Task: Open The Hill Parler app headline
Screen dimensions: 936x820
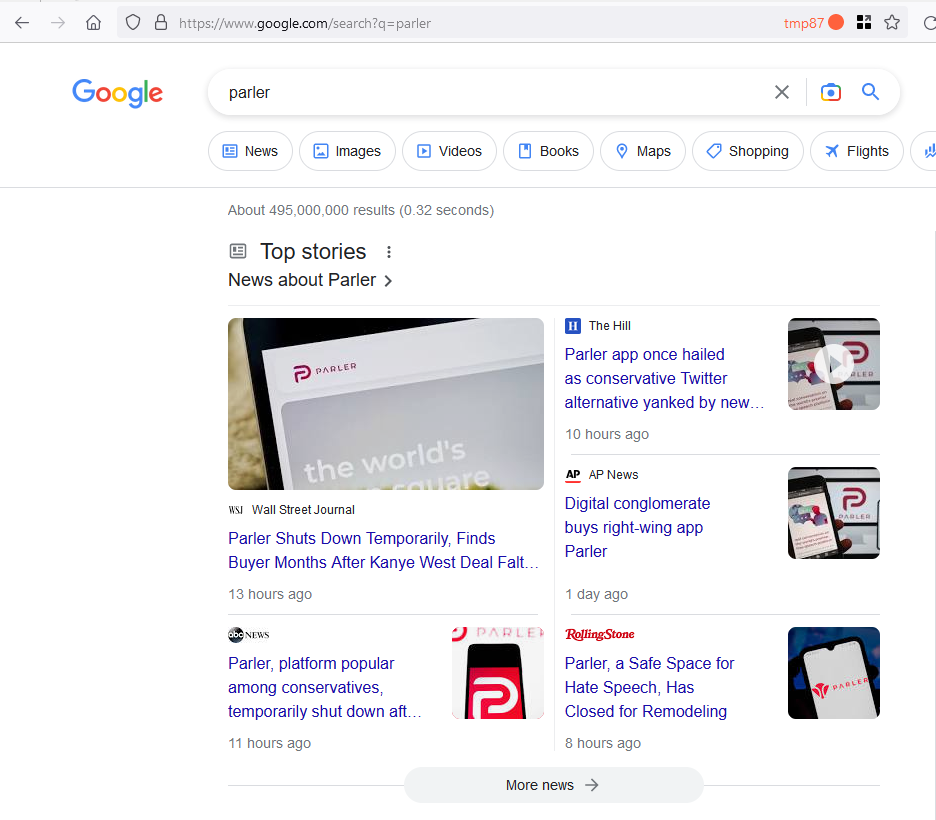Action: pyautogui.click(x=664, y=378)
